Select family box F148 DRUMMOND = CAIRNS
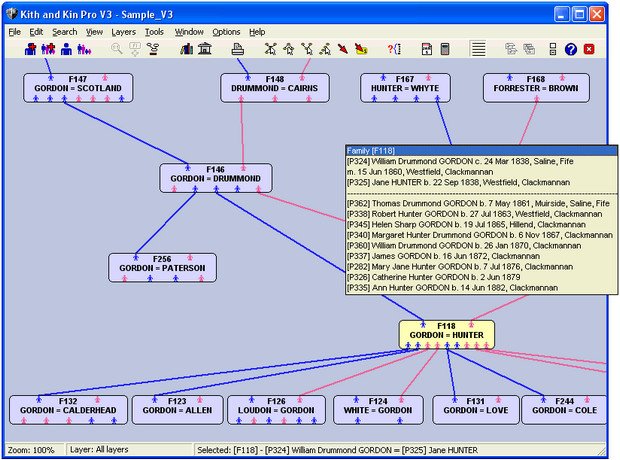Viewport: 620px width, 460px height. pyautogui.click(x=274, y=88)
